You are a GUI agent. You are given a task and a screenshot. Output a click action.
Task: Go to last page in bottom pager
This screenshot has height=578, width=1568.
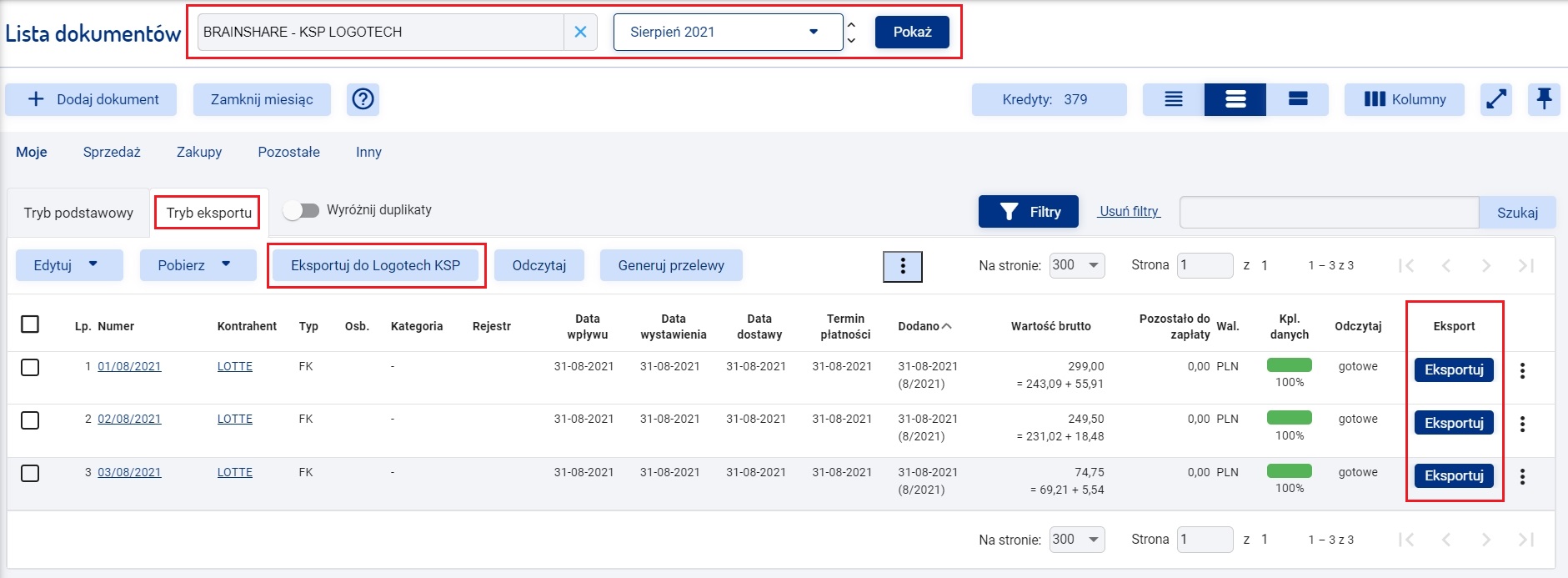(x=1526, y=540)
